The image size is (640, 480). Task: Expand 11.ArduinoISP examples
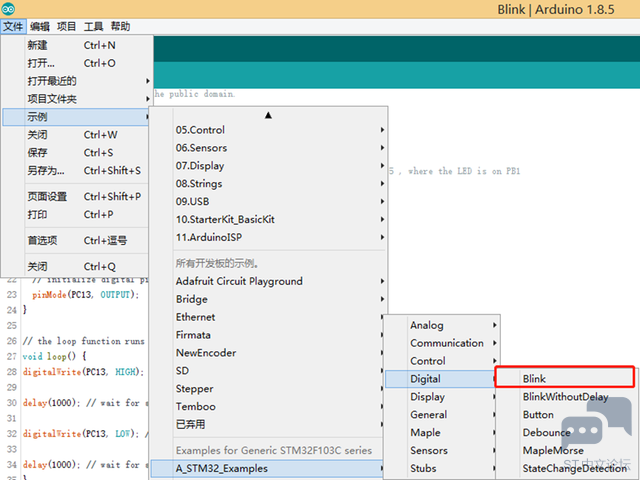pyautogui.click(x=268, y=238)
